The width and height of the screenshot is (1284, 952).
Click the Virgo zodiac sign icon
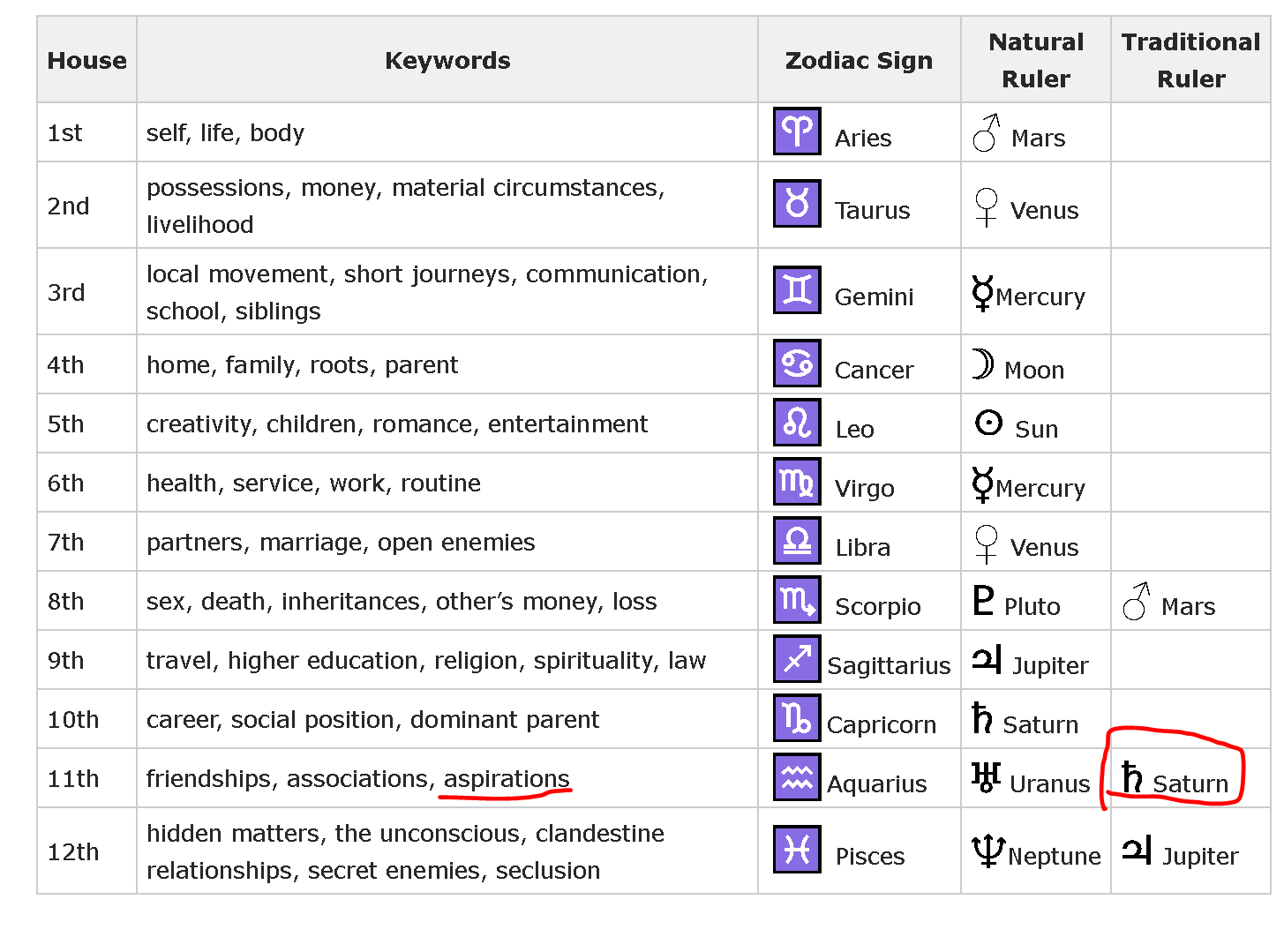point(797,482)
